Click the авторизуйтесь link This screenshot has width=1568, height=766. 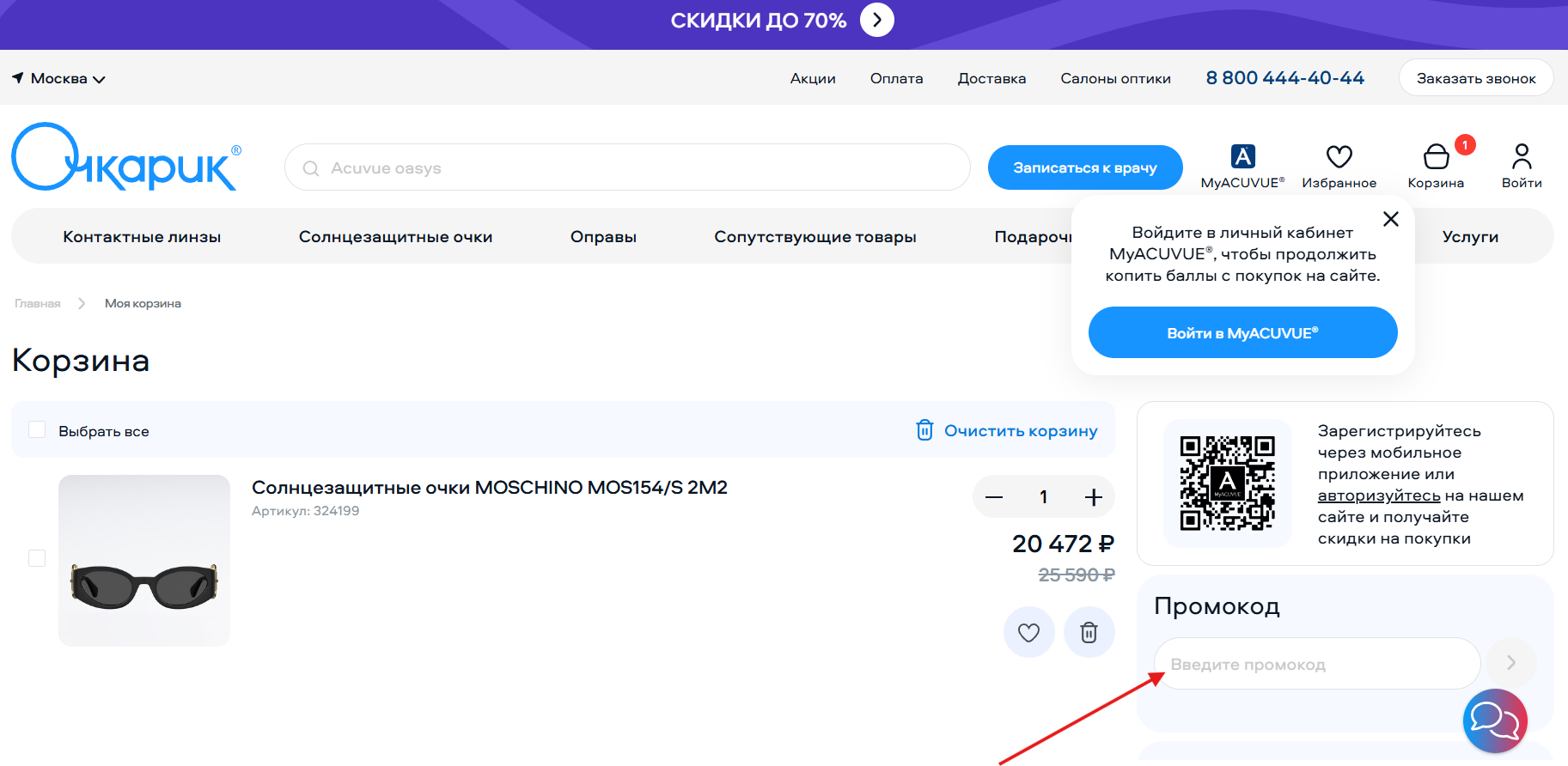pos(1379,495)
